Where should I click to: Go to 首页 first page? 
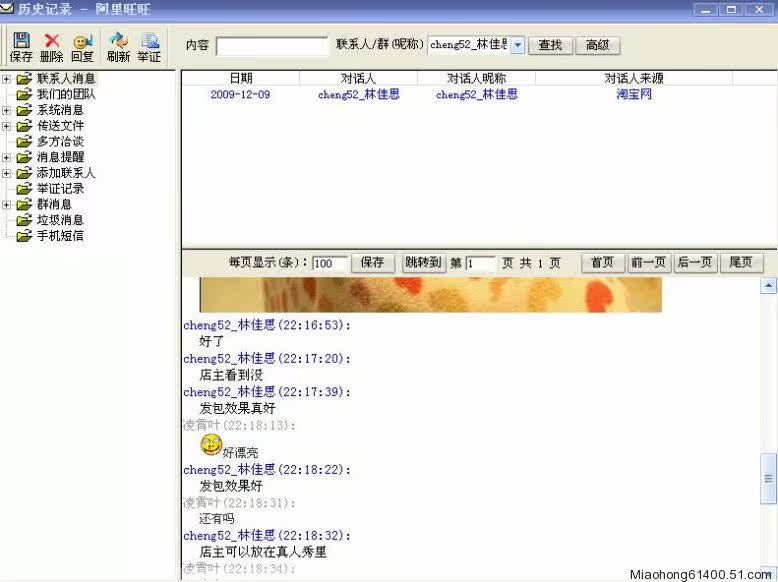[602, 262]
